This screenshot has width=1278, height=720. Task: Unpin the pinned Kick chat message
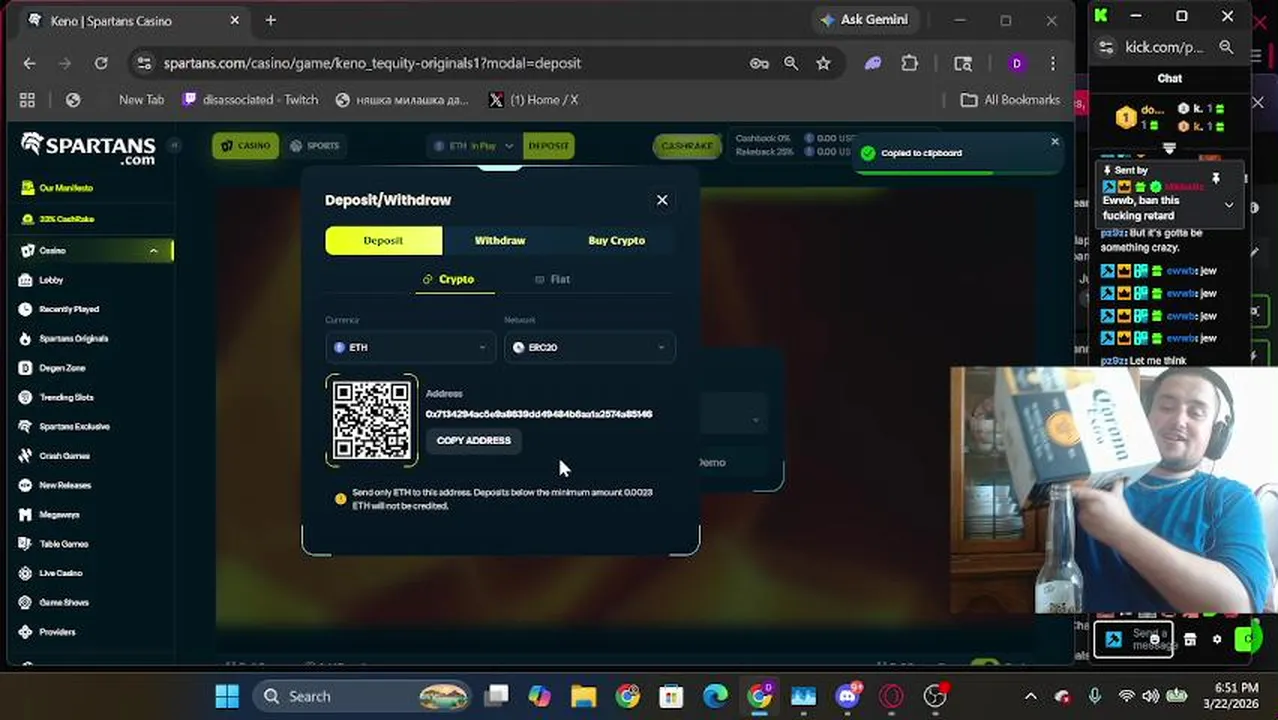(x=1216, y=179)
